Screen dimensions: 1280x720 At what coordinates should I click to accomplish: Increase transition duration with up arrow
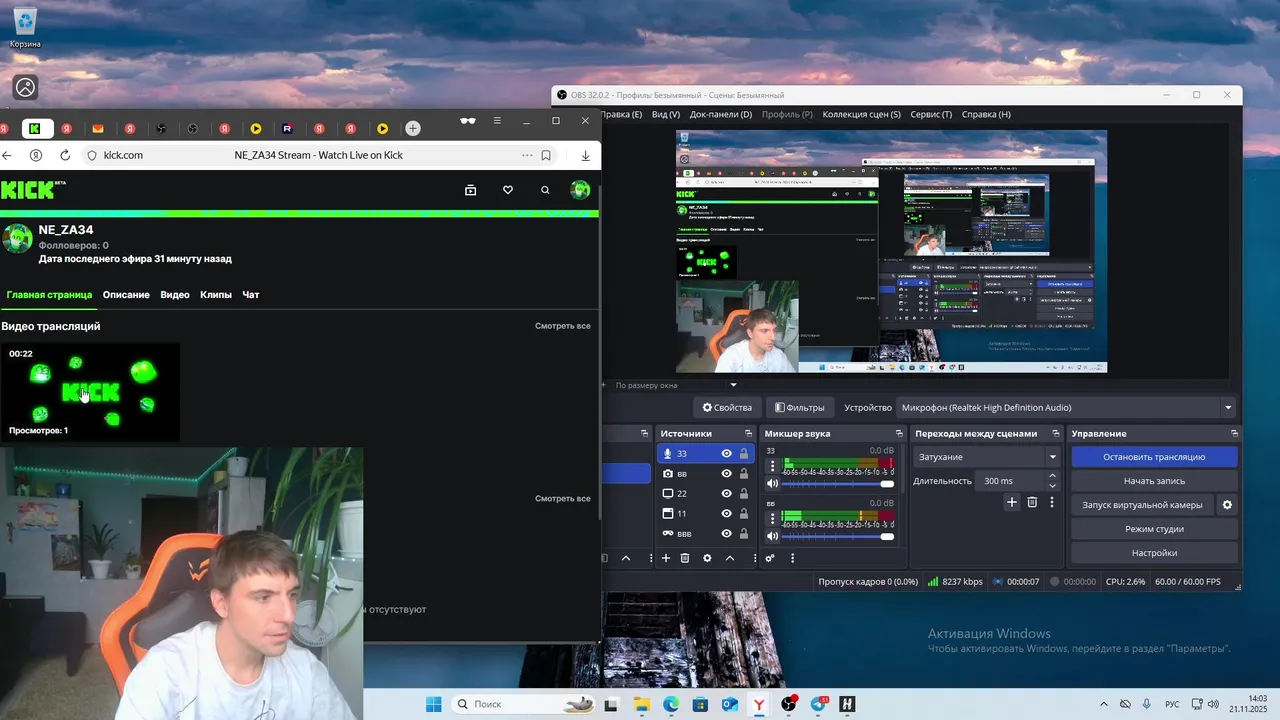point(1052,477)
